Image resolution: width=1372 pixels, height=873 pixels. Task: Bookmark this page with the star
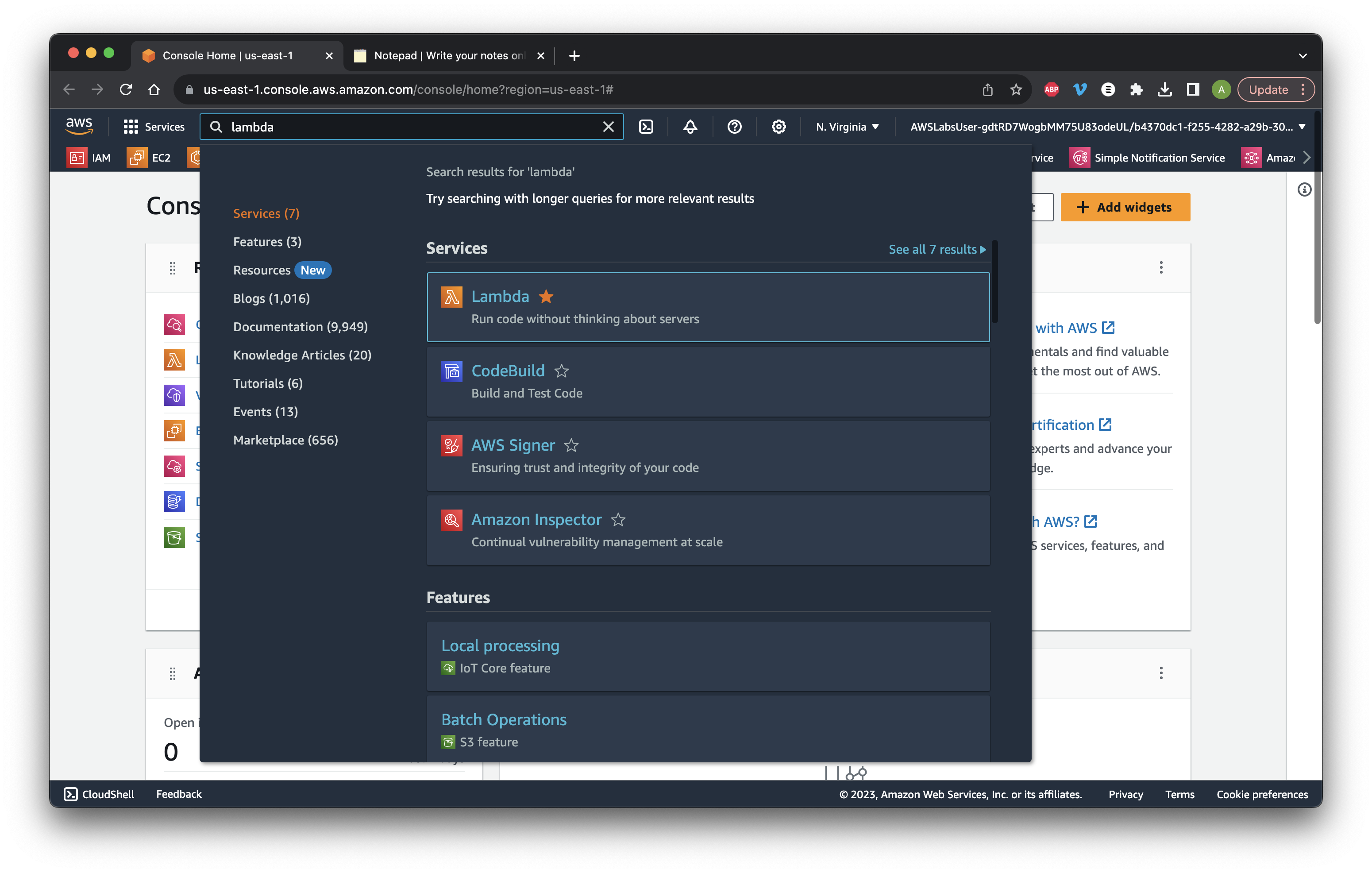pos(1015,89)
